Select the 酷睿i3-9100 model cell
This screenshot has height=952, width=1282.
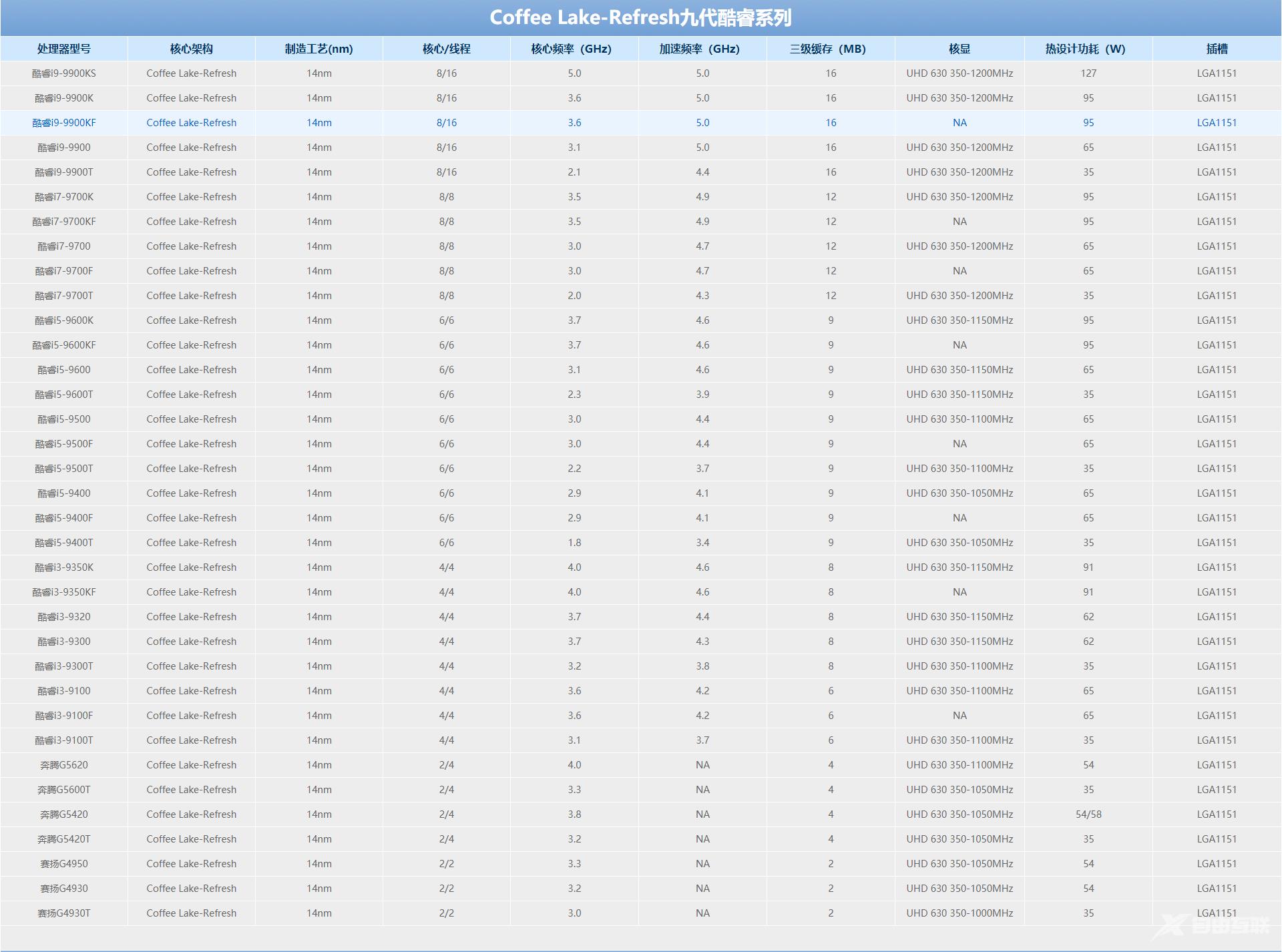(x=64, y=691)
